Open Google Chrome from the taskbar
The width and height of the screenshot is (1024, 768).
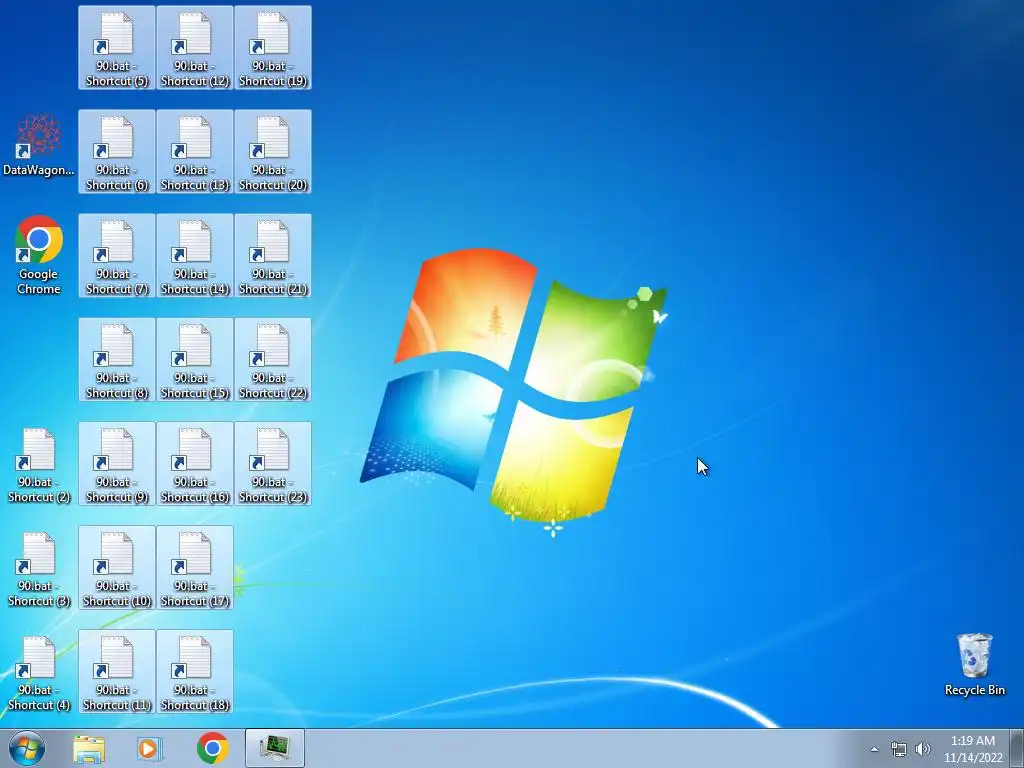click(212, 748)
